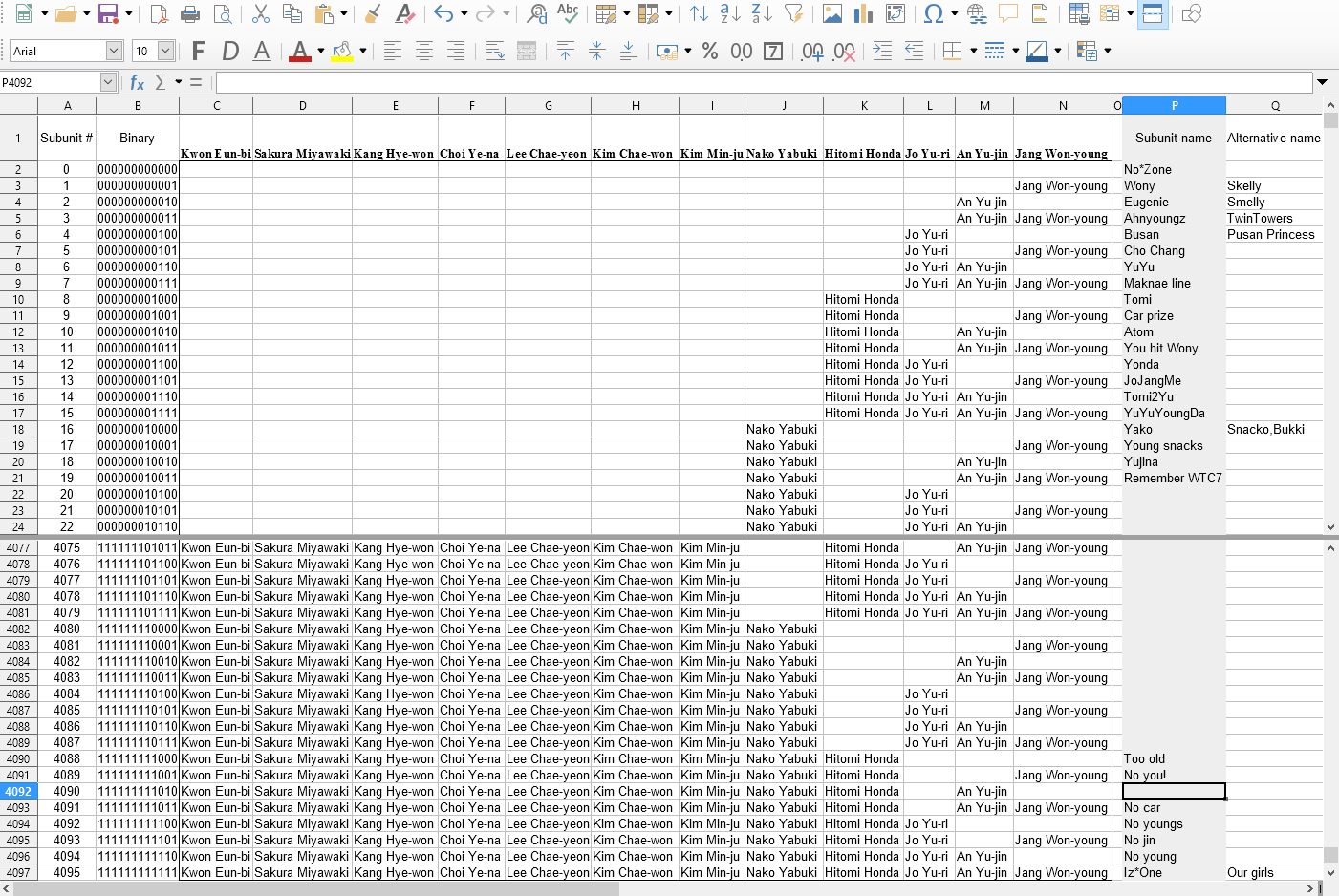The height and width of the screenshot is (896, 1339).
Task: Insert a Sum formula
Action: [161, 83]
